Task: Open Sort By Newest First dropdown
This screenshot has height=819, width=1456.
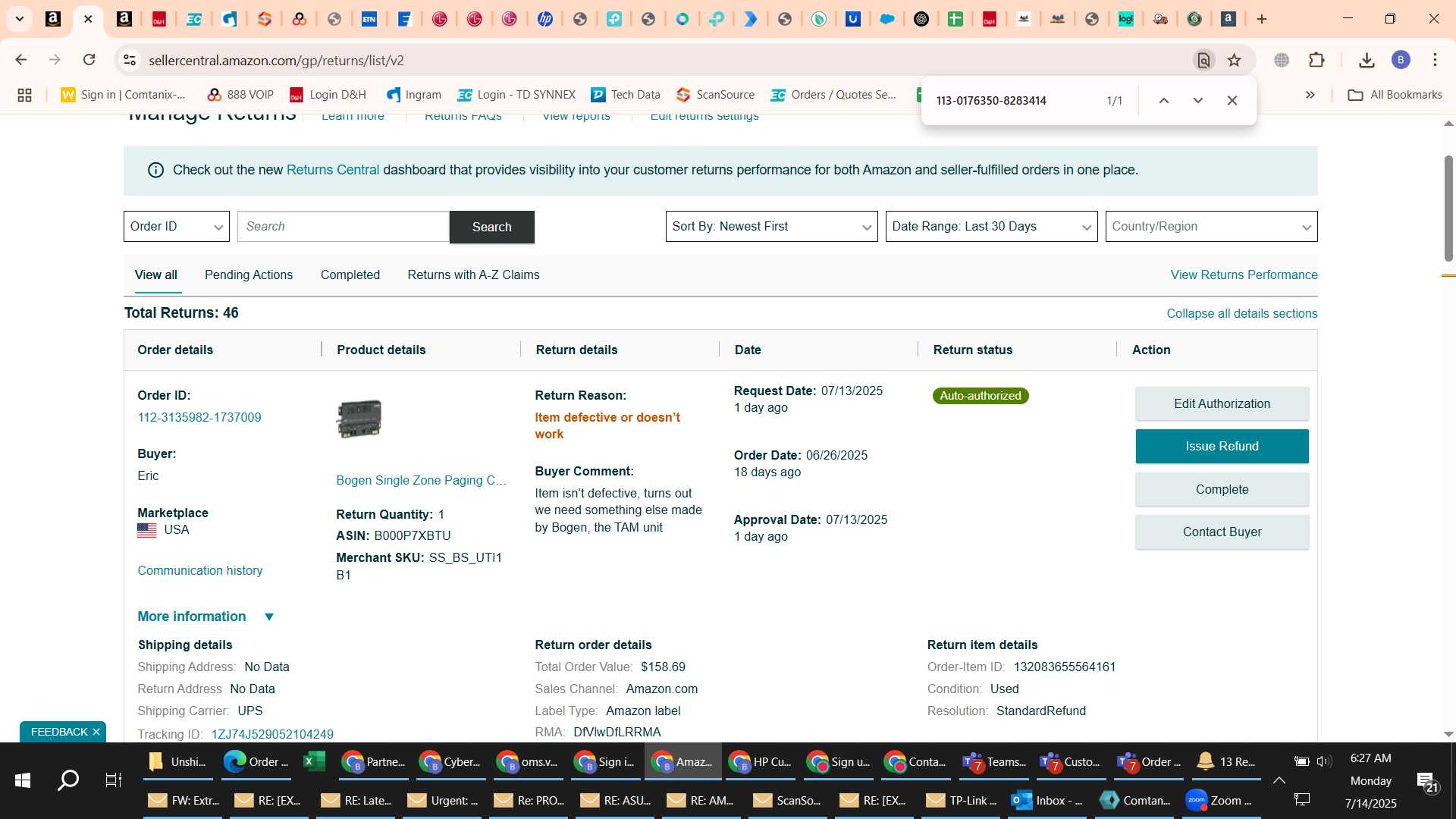Action: click(x=772, y=226)
